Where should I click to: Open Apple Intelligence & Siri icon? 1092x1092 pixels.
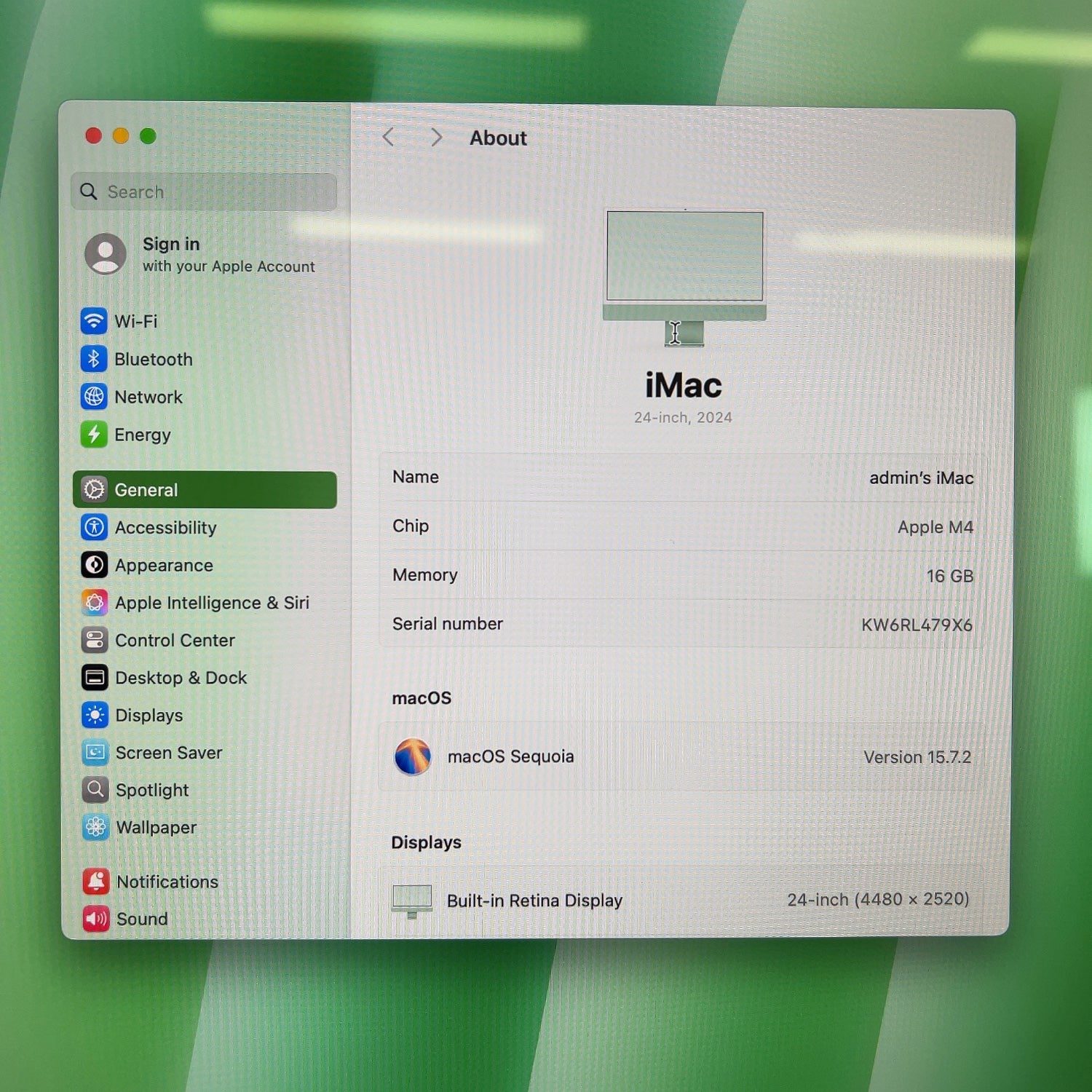pos(95,603)
